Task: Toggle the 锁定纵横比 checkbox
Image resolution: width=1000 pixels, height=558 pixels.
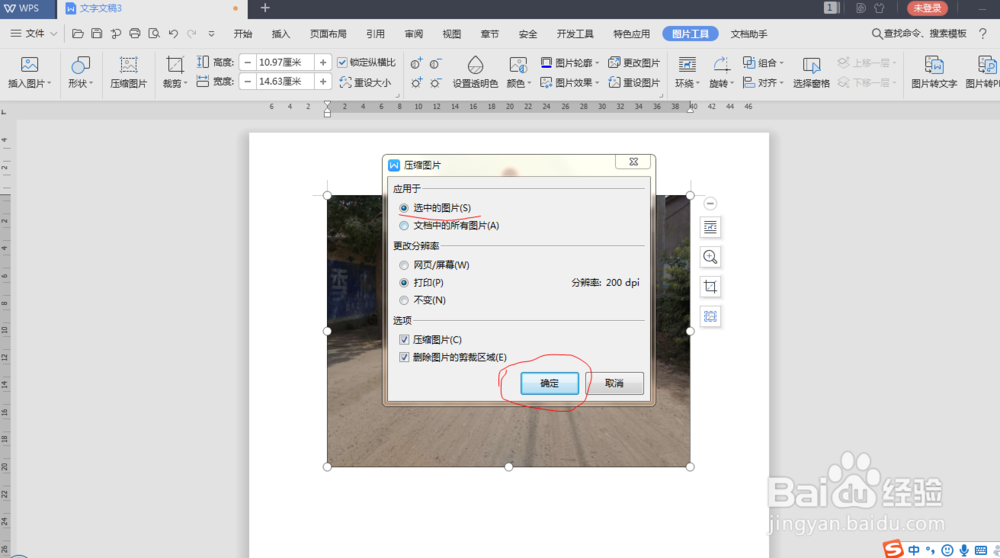Action: tap(342, 62)
